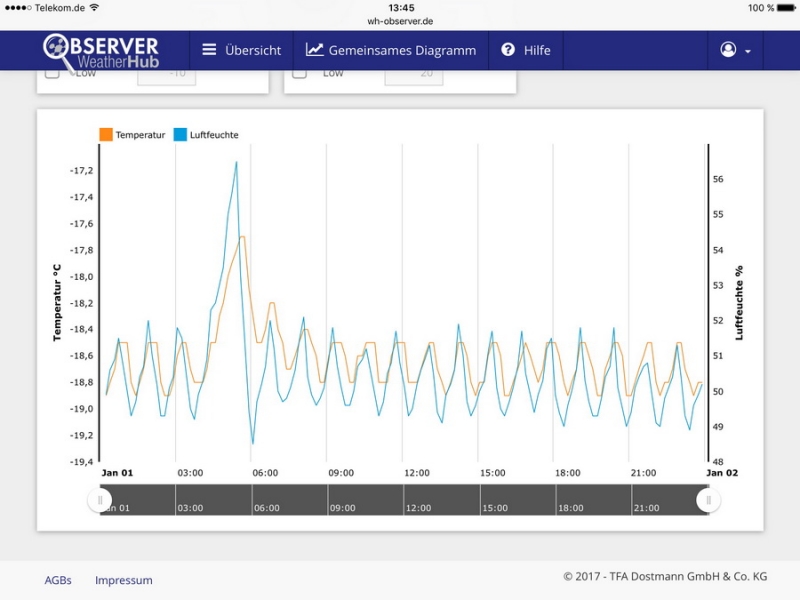
Task: Click the left range slider handle
Action: point(100,500)
